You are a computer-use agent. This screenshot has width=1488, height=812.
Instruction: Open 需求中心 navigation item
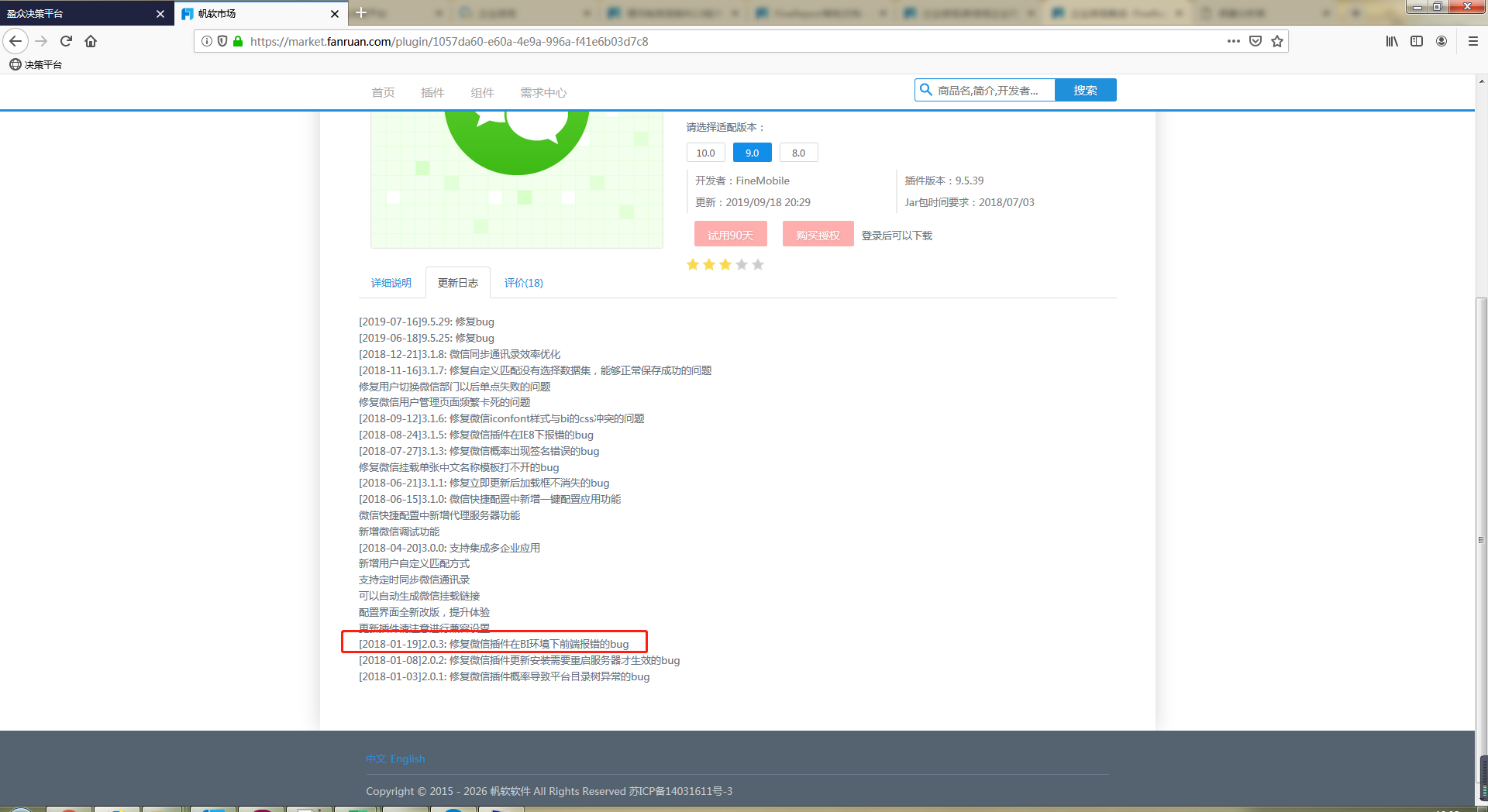(x=543, y=92)
